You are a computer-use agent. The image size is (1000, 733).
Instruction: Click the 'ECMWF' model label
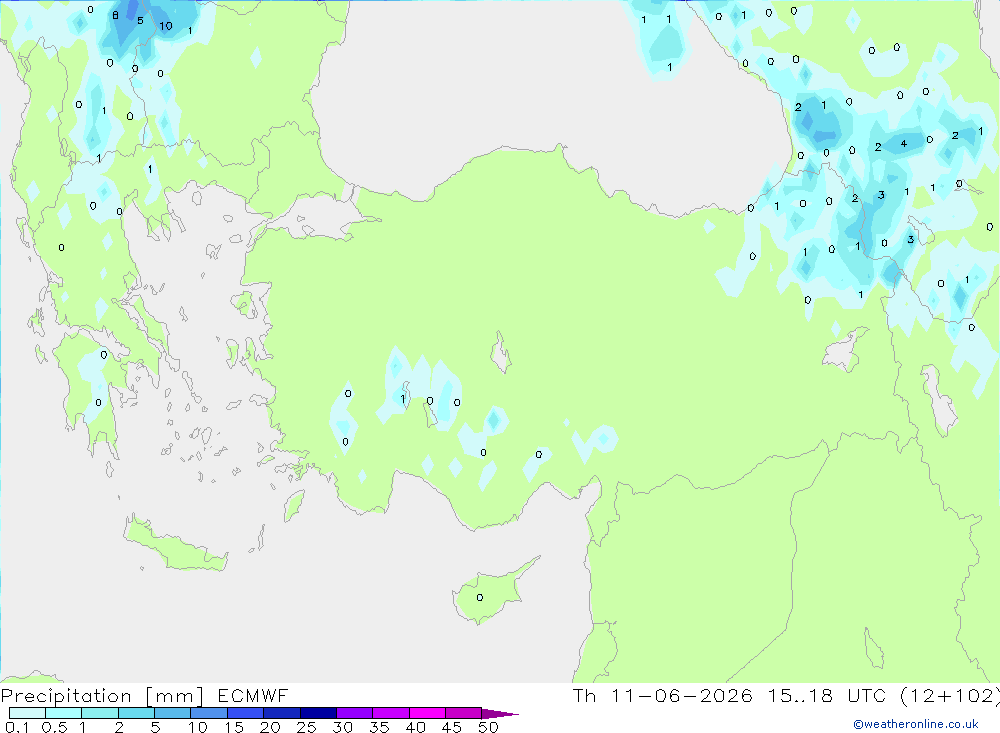[253, 695]
